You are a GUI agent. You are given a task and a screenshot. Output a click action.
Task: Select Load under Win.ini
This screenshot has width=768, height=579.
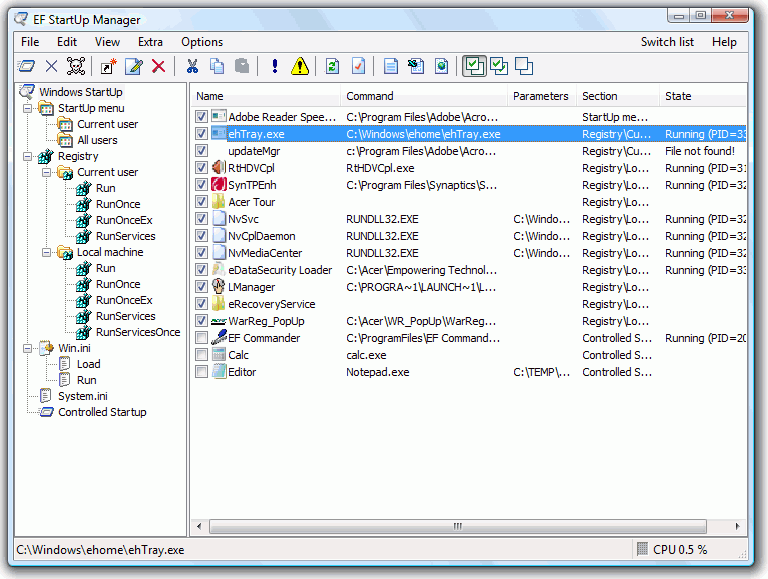coord(89,364)
